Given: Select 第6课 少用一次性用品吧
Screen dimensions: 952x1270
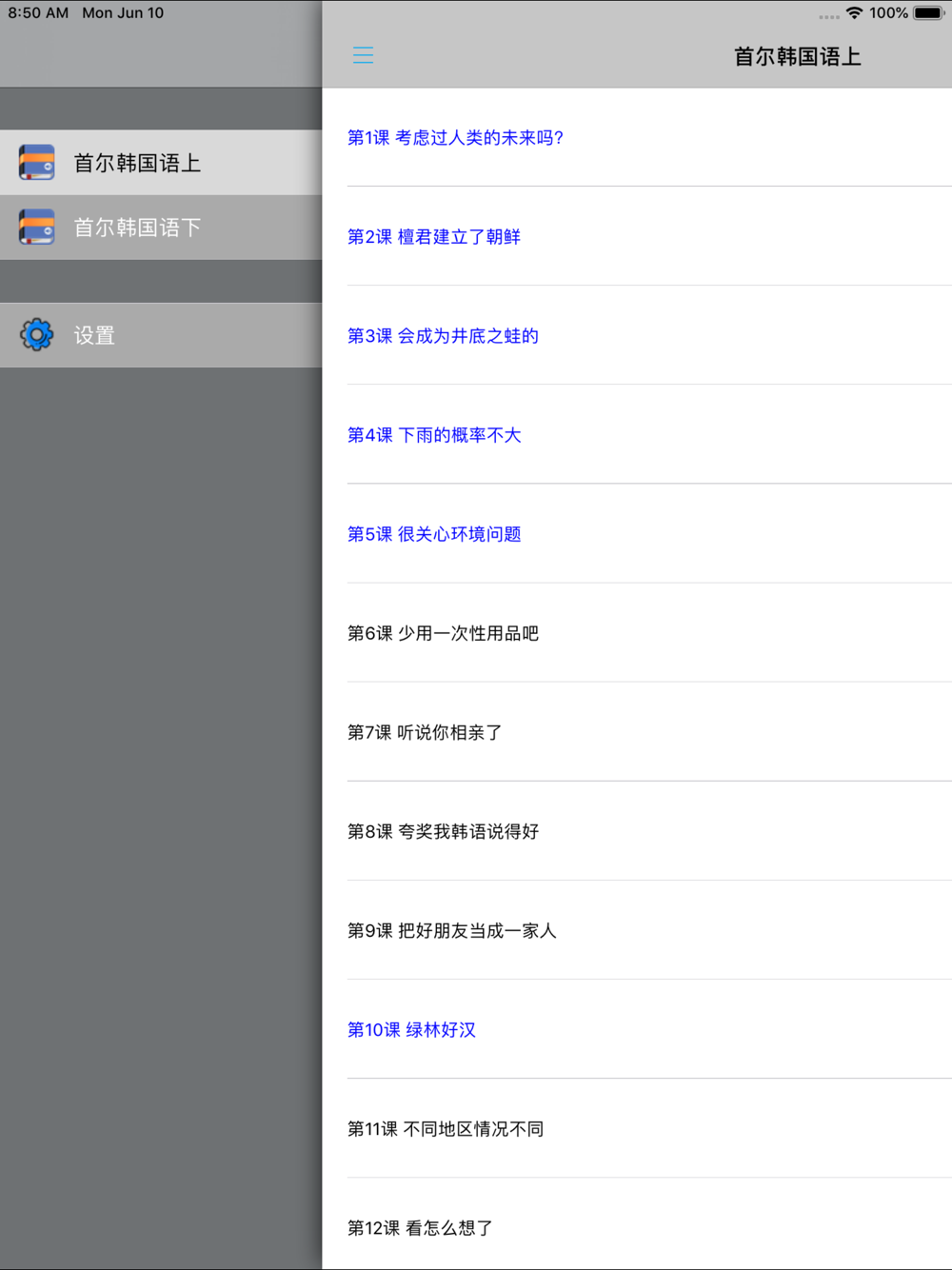Looking at the screenshot, I should click(x=637, y=632).
